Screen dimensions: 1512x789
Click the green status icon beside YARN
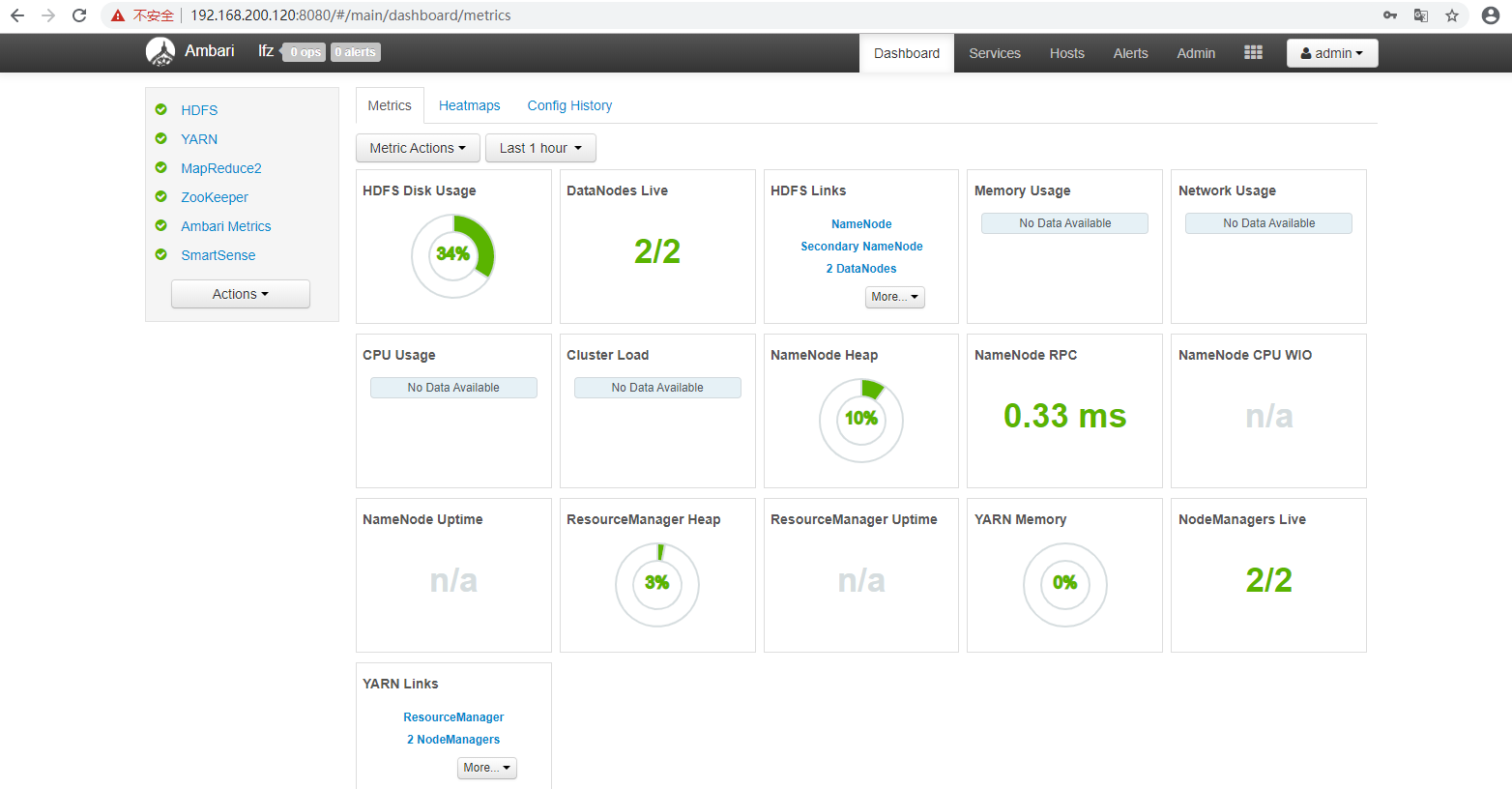click(161, 138)
